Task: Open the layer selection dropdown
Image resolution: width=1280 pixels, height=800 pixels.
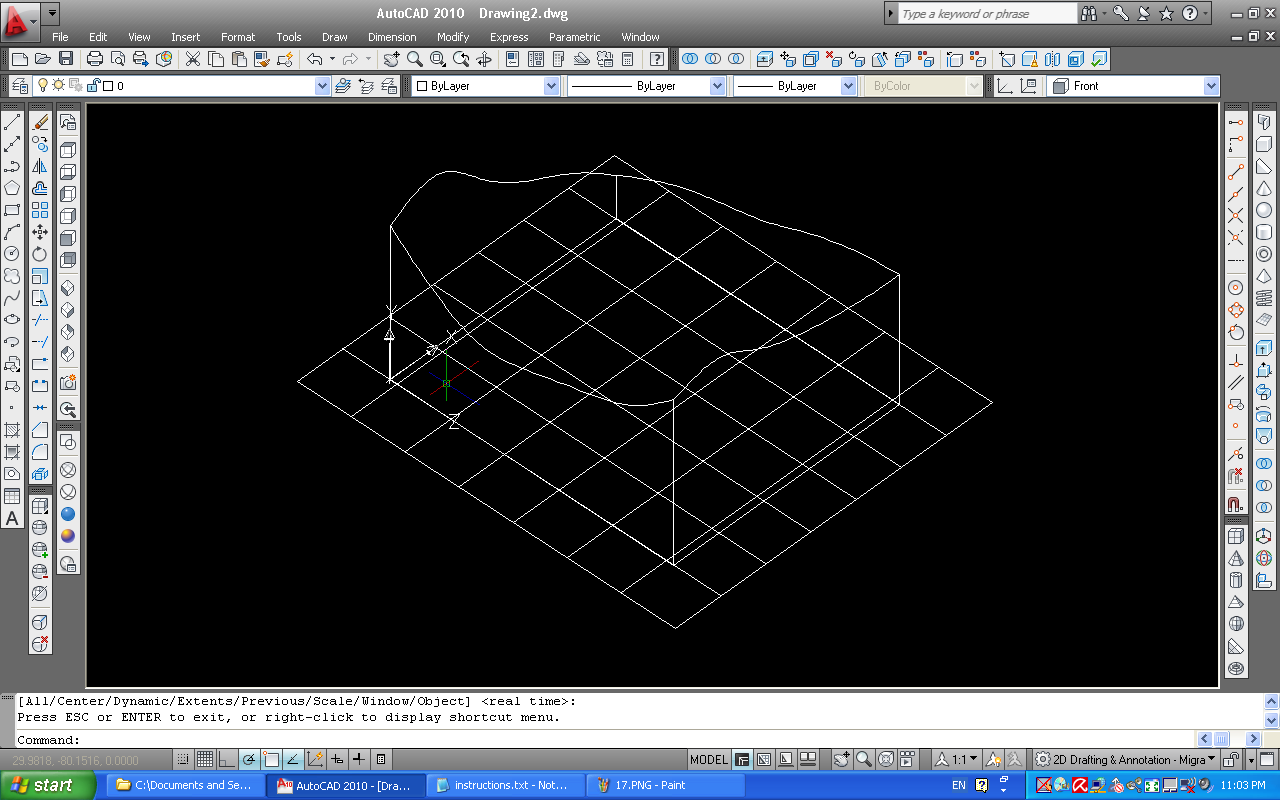Action: point(322,86)
